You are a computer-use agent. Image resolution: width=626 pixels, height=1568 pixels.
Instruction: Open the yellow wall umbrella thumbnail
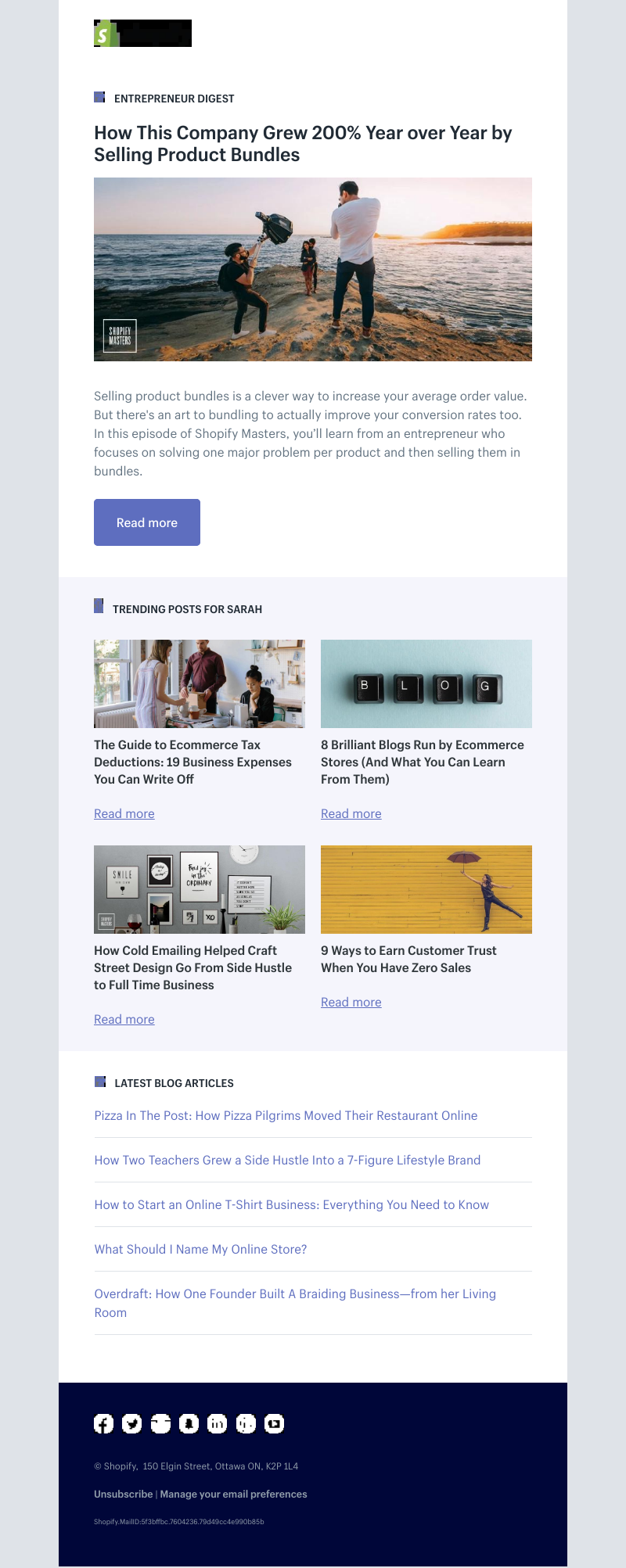point(426,889)
